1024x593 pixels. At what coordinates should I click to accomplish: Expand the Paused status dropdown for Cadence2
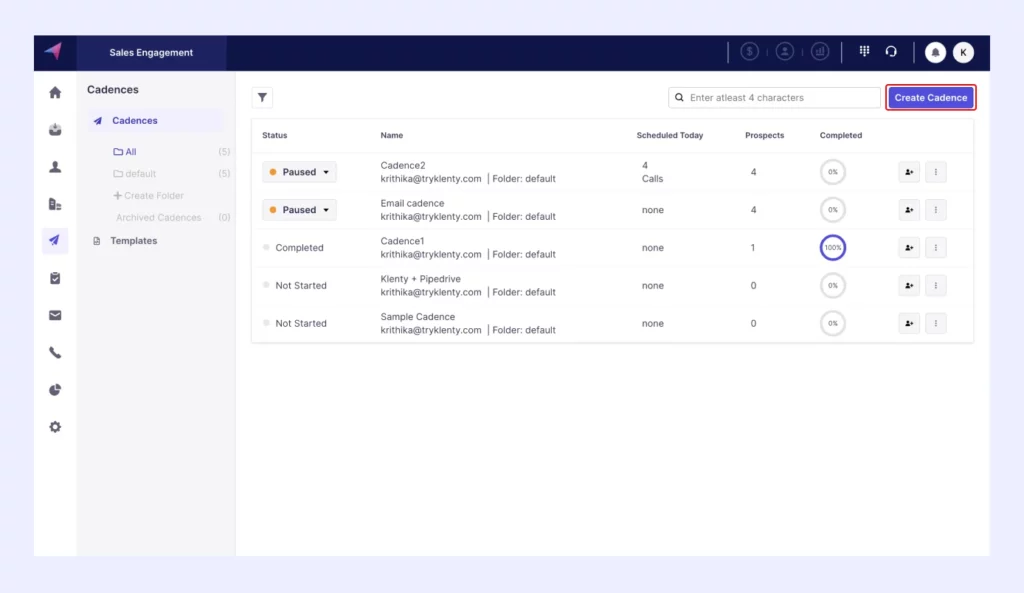click(299, 171)
